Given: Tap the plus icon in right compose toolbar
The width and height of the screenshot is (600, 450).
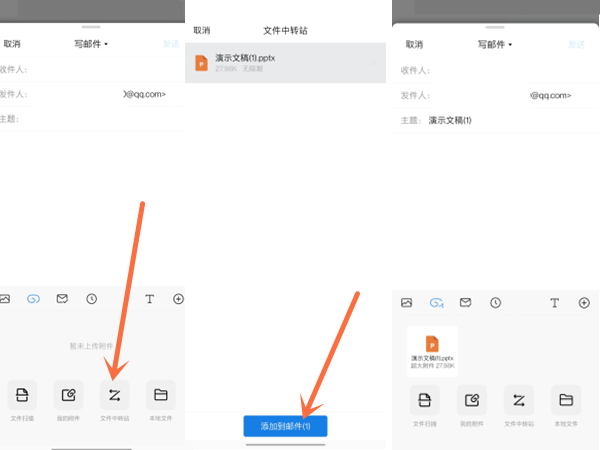Looking at the screenshot, I should tap(584, 302).
